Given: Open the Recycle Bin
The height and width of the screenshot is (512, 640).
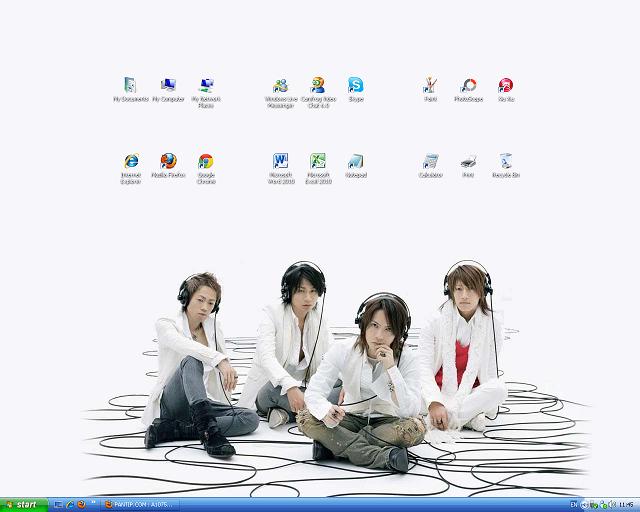Looking at the screenshot, I should [x=506, y=166].
